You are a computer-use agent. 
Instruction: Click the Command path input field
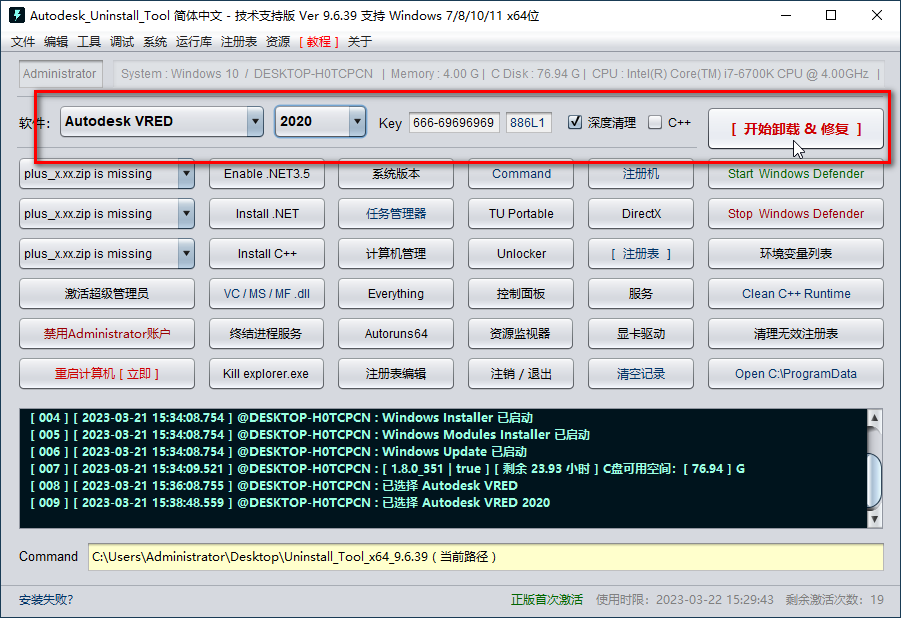tap(486, 557)
